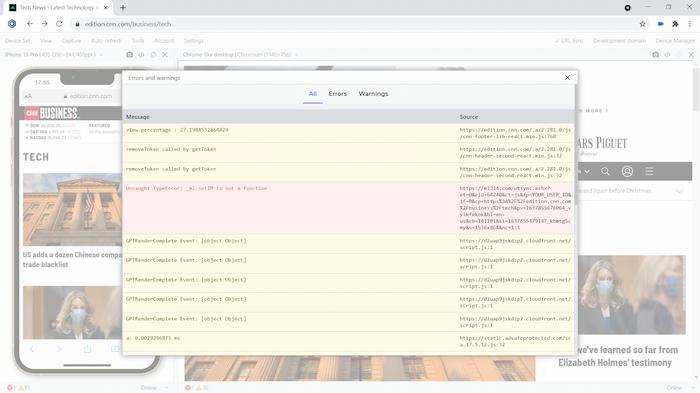
Task: Select the 'view percentage' message row
Action: [x=349, y=133]
